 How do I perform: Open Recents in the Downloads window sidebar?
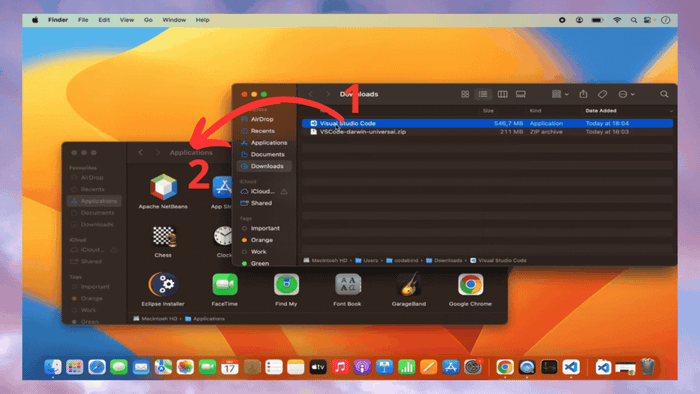pos(262,131)
